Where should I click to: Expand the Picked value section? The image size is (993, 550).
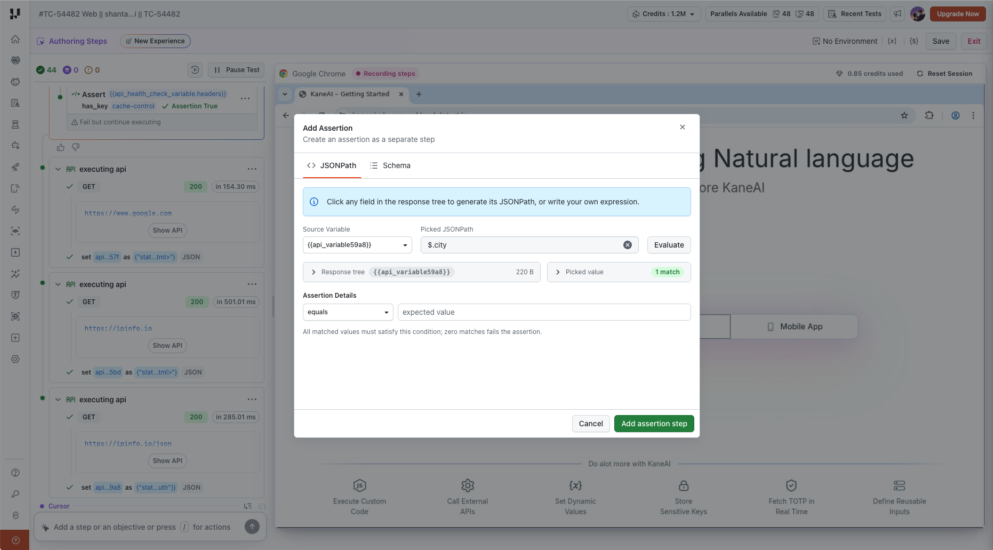[619, 272]
